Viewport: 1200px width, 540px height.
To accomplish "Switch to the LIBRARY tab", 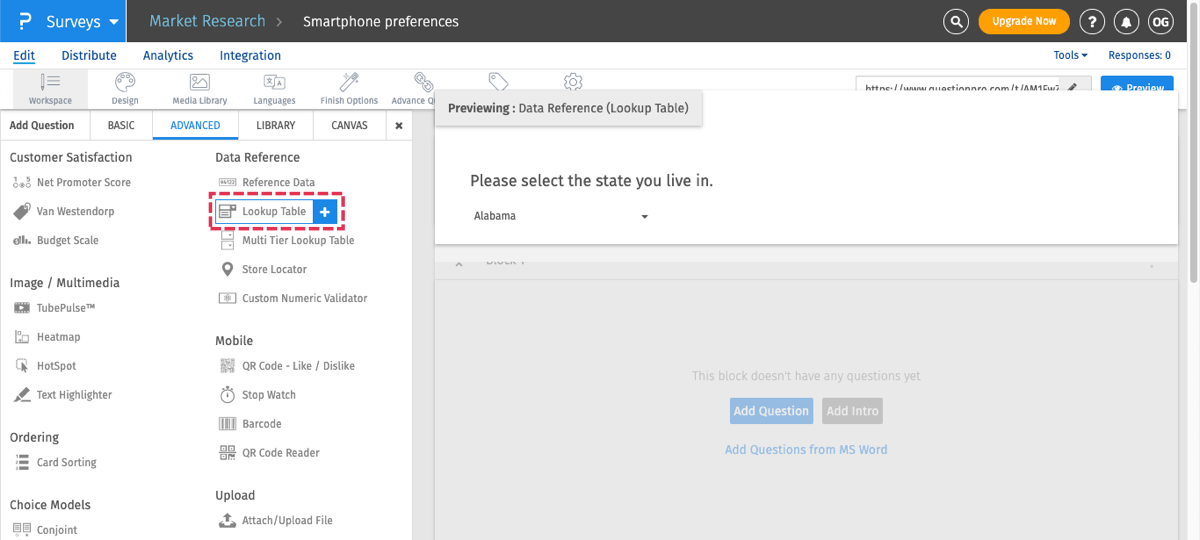I will [275, 126].
